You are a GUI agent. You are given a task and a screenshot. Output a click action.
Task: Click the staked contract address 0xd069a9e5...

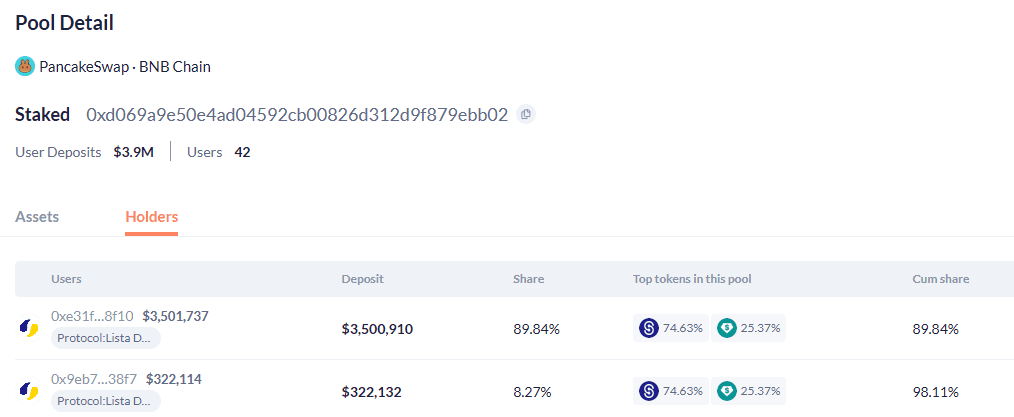[x=297, y=114]
